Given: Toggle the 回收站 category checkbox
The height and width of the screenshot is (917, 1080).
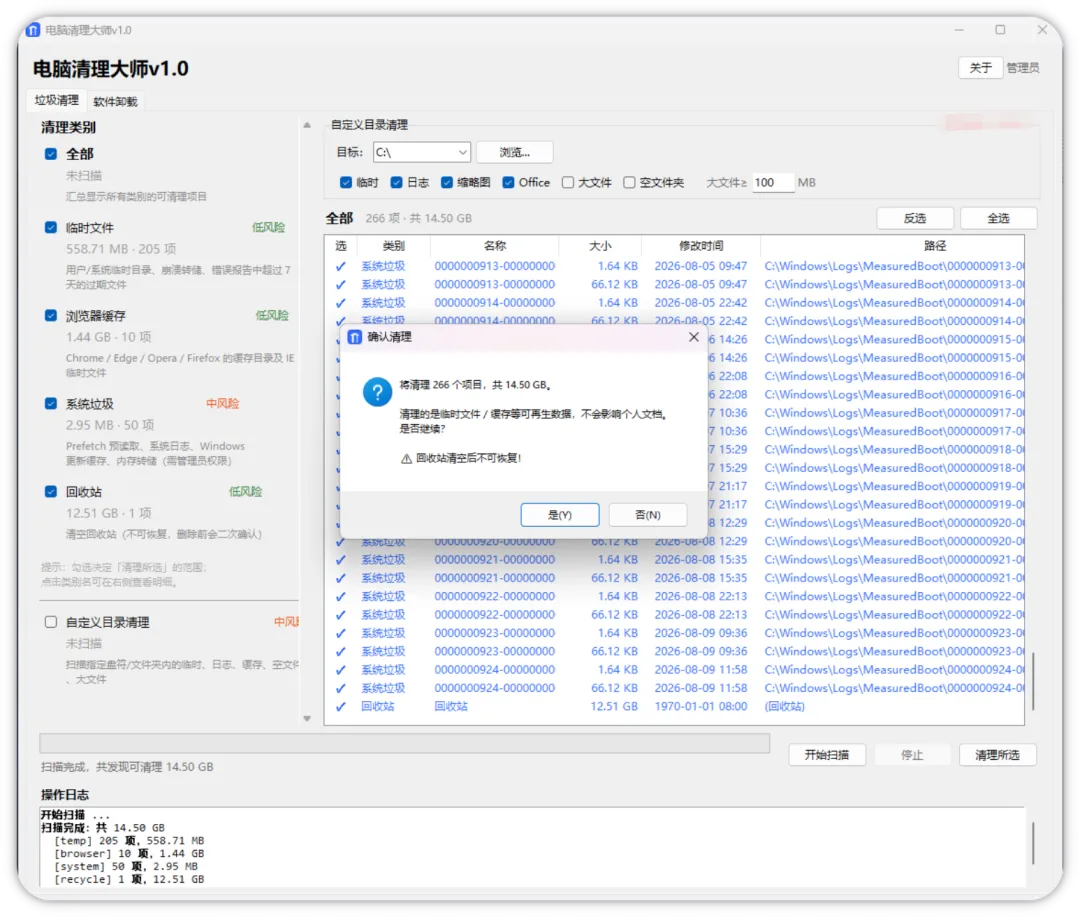Looking at the screenshot, I should pyautogui.click(x=50, y=492).
